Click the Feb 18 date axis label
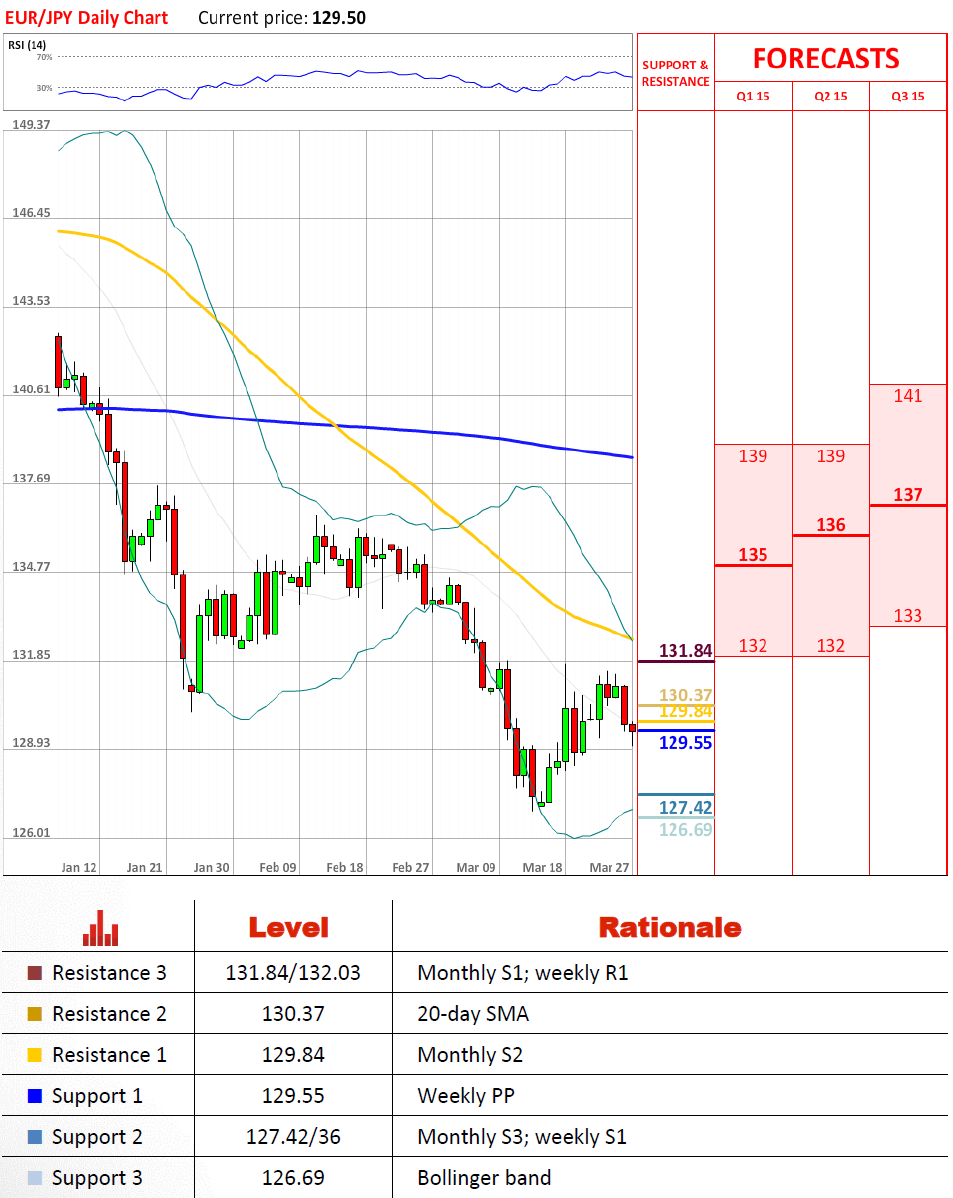The width and height of the screenshot is (953, 1198). click(x=345, y=868)
